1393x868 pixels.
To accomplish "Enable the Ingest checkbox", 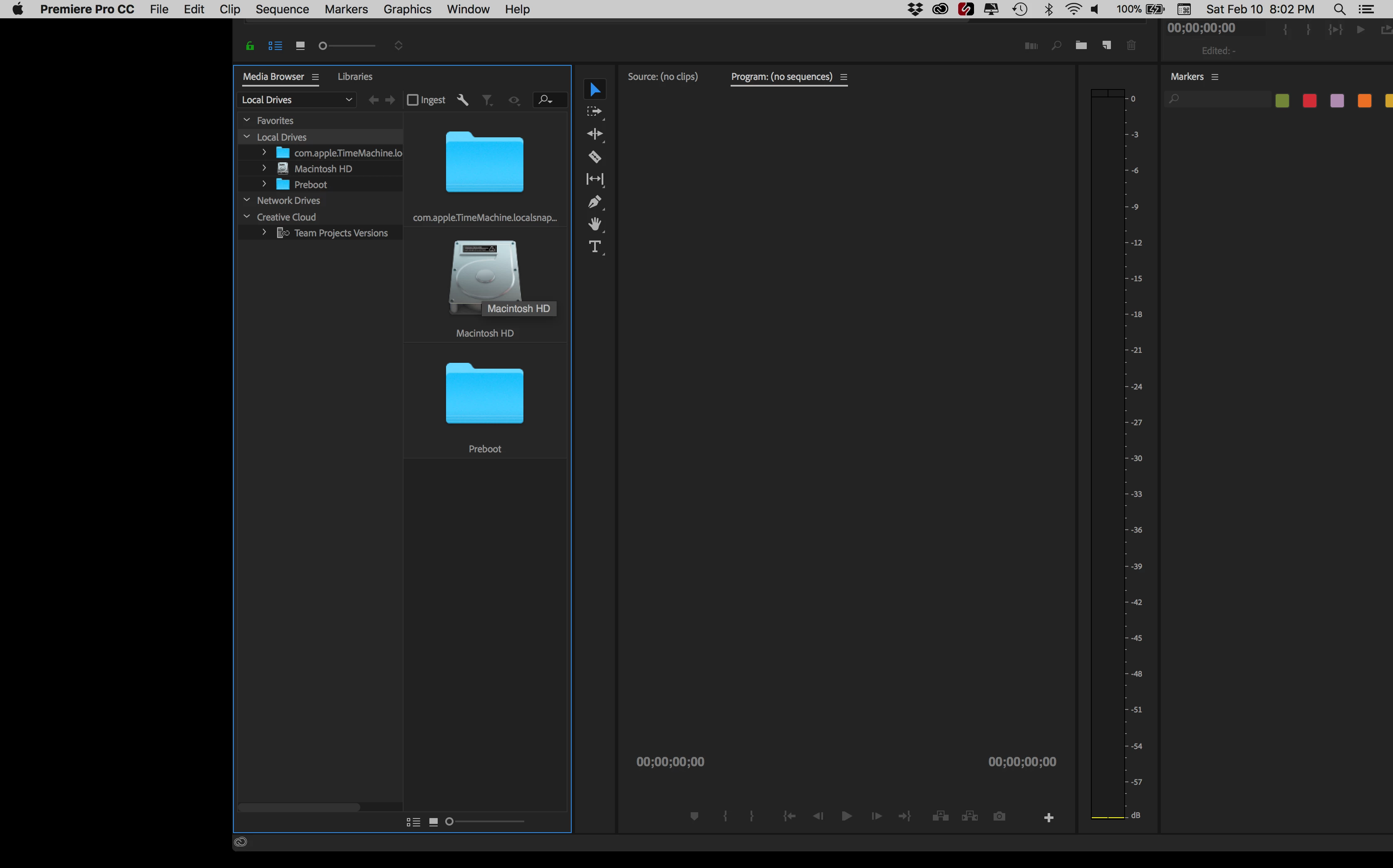I will [412, 100].
